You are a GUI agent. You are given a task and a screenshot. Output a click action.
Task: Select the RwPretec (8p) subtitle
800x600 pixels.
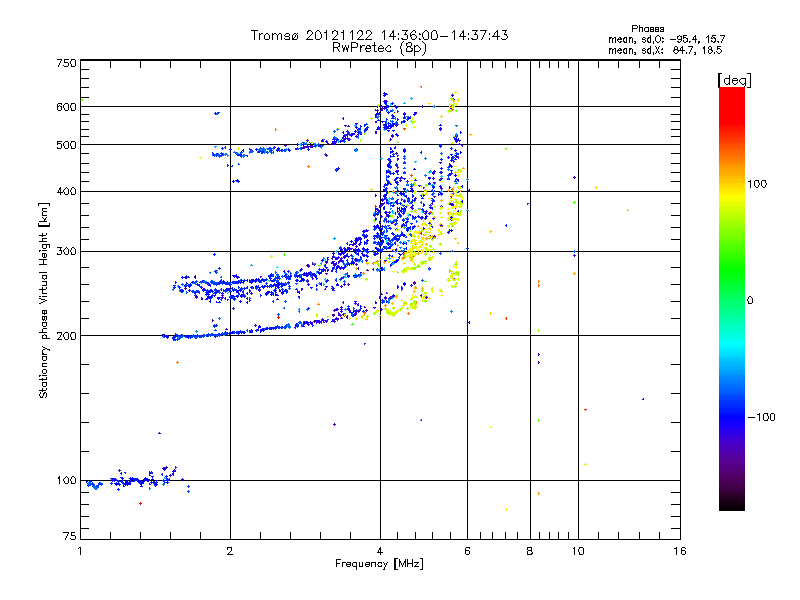coord(379,48)
